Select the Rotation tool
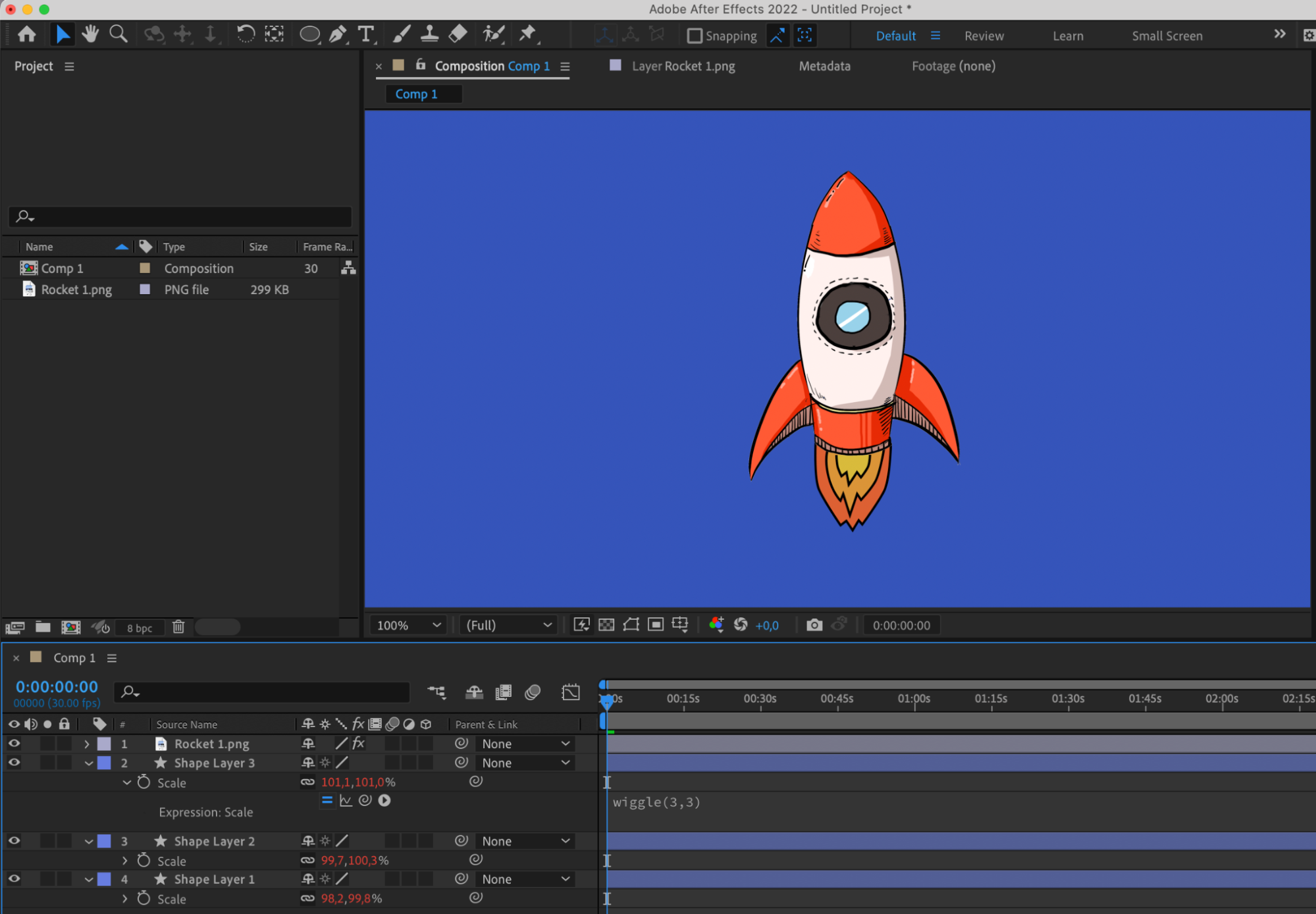 coord(246,34)
